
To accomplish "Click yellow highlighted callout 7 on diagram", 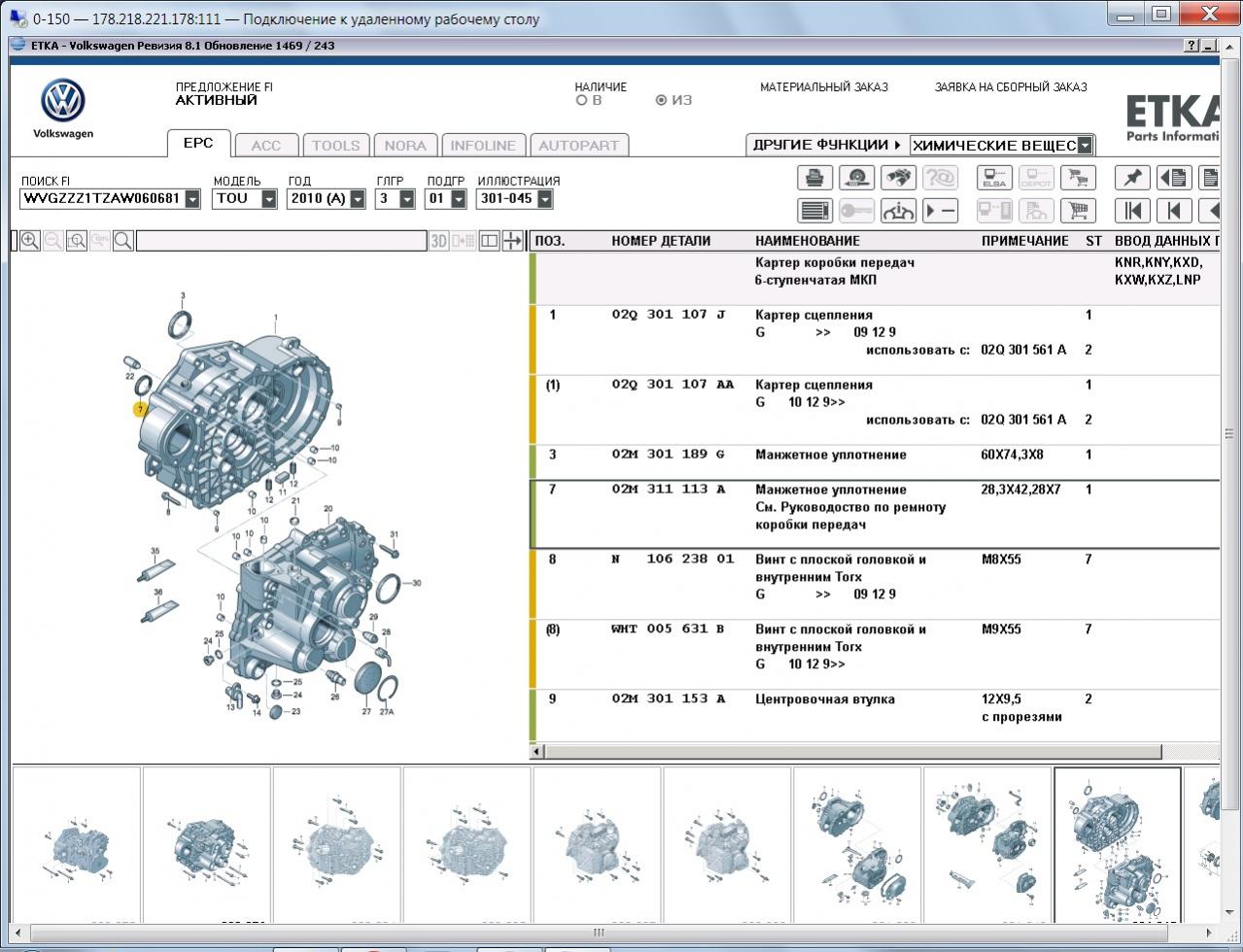I will click(x=141, y=410).
